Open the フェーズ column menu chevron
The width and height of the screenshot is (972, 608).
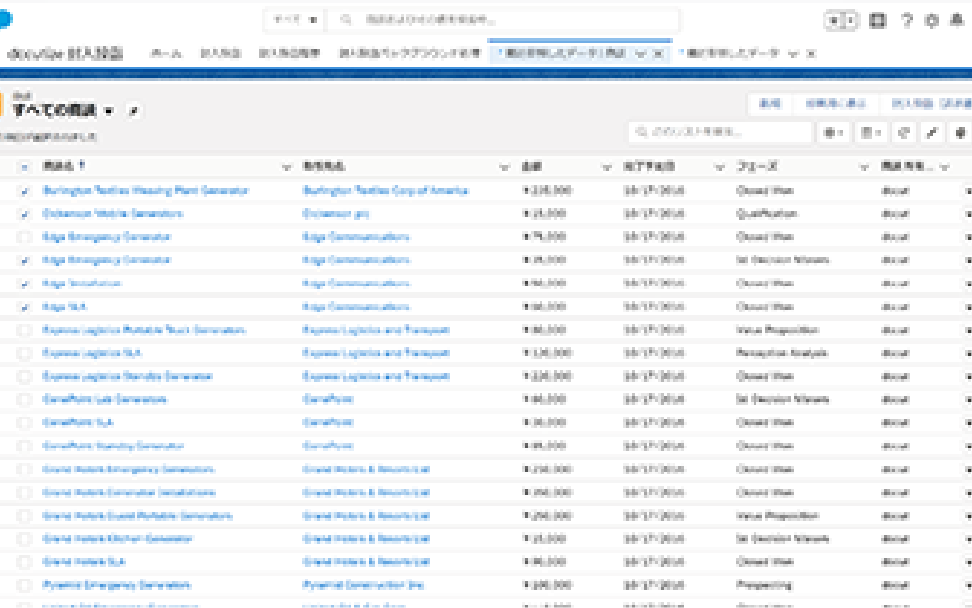point(864,167)
